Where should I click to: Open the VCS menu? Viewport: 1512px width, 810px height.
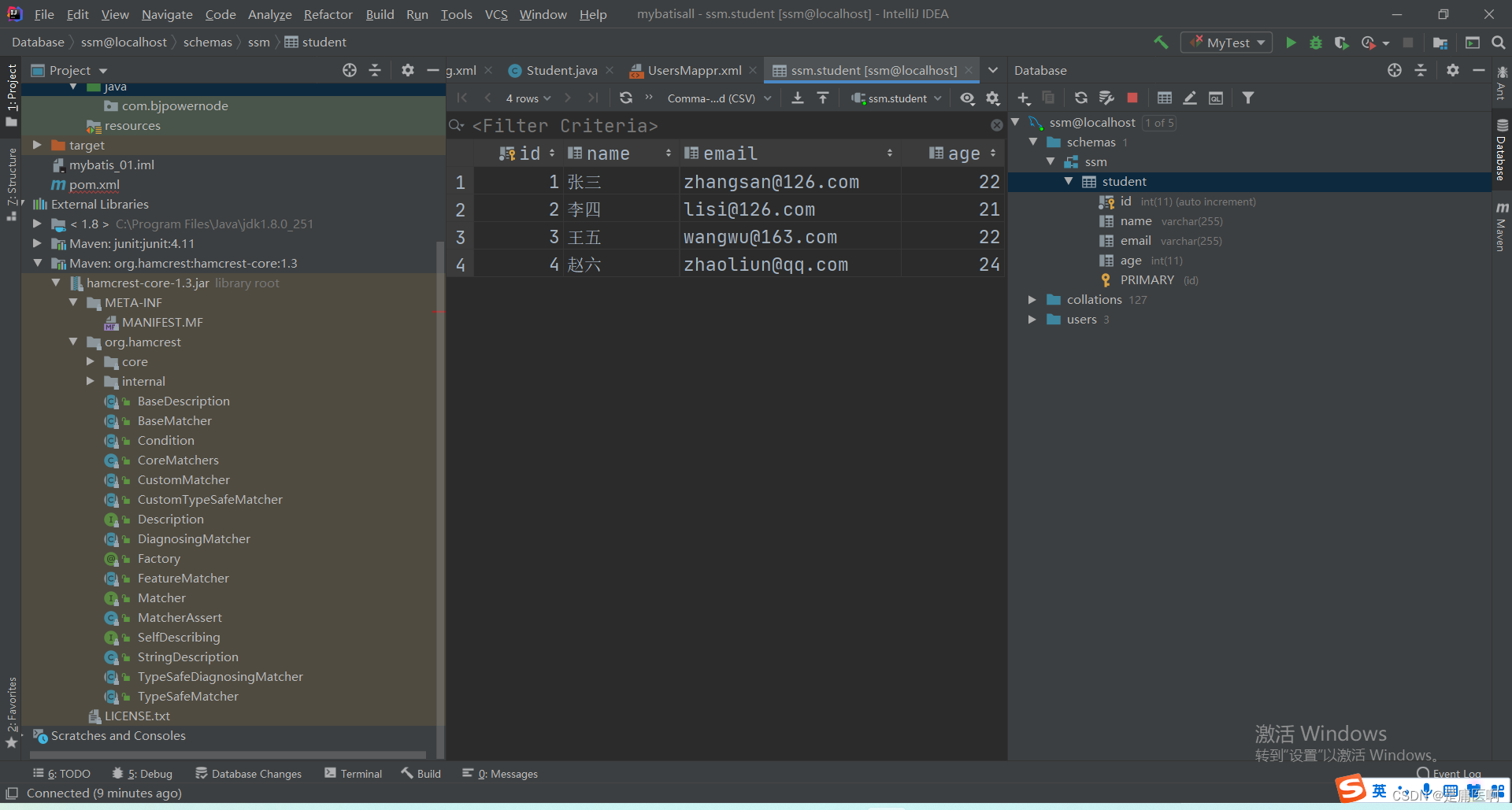tap(496, 14)
